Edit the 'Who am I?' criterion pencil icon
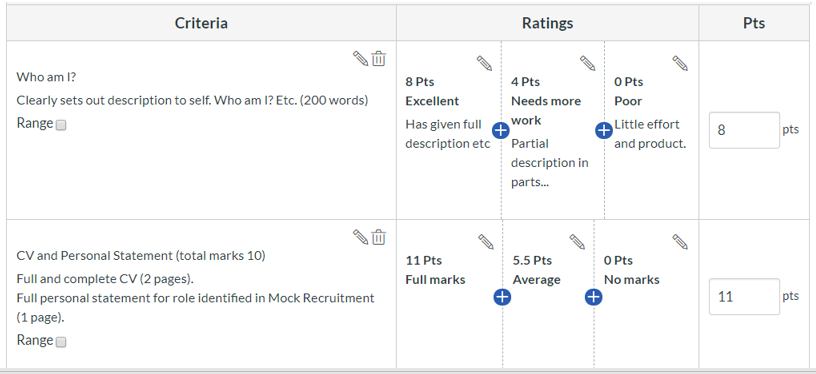This screenshot has width=816, height=374. 360,59
